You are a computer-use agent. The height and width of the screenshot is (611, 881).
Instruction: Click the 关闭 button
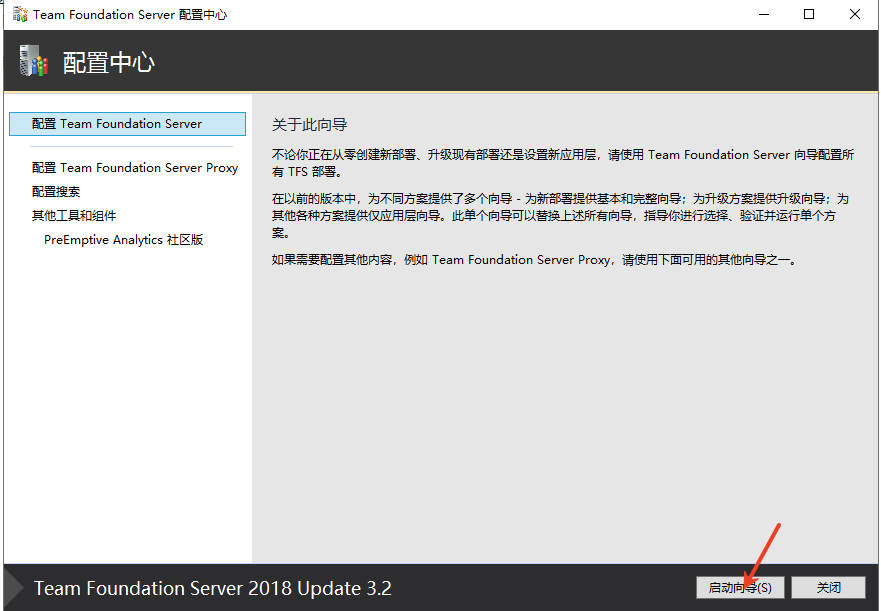(828, 588)
